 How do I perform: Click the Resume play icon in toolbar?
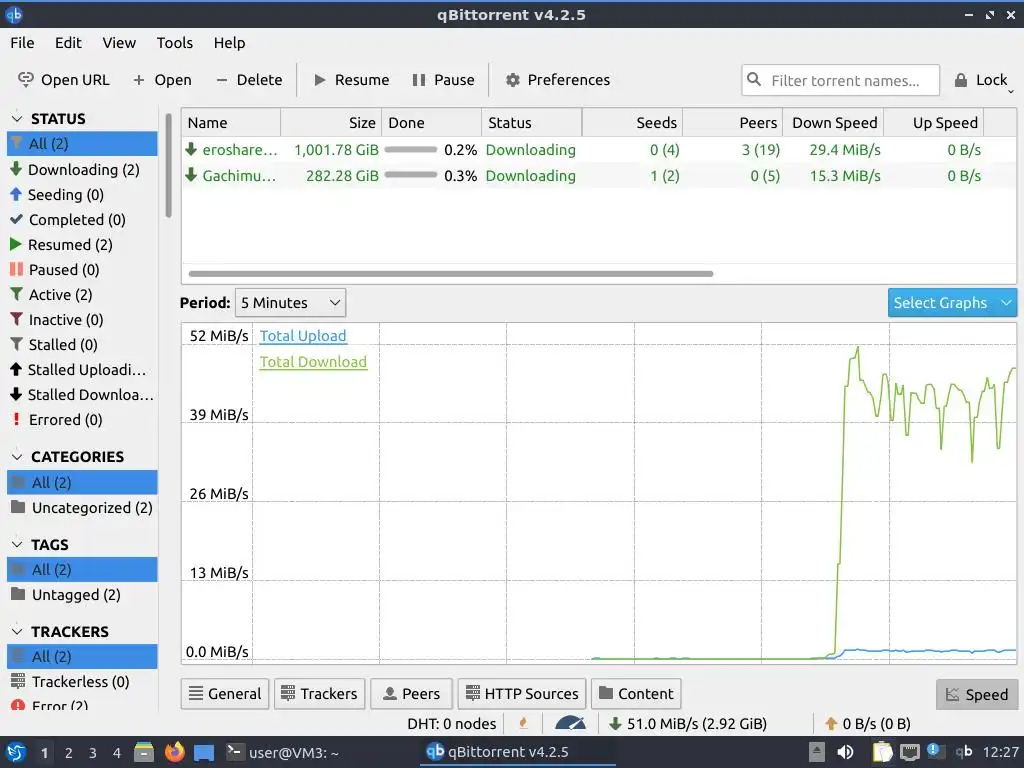pyautogui.click(x=320, y=80)
